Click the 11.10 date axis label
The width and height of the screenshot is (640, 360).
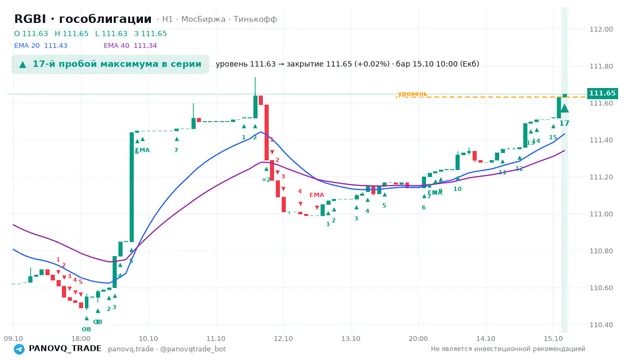point(216,338)
